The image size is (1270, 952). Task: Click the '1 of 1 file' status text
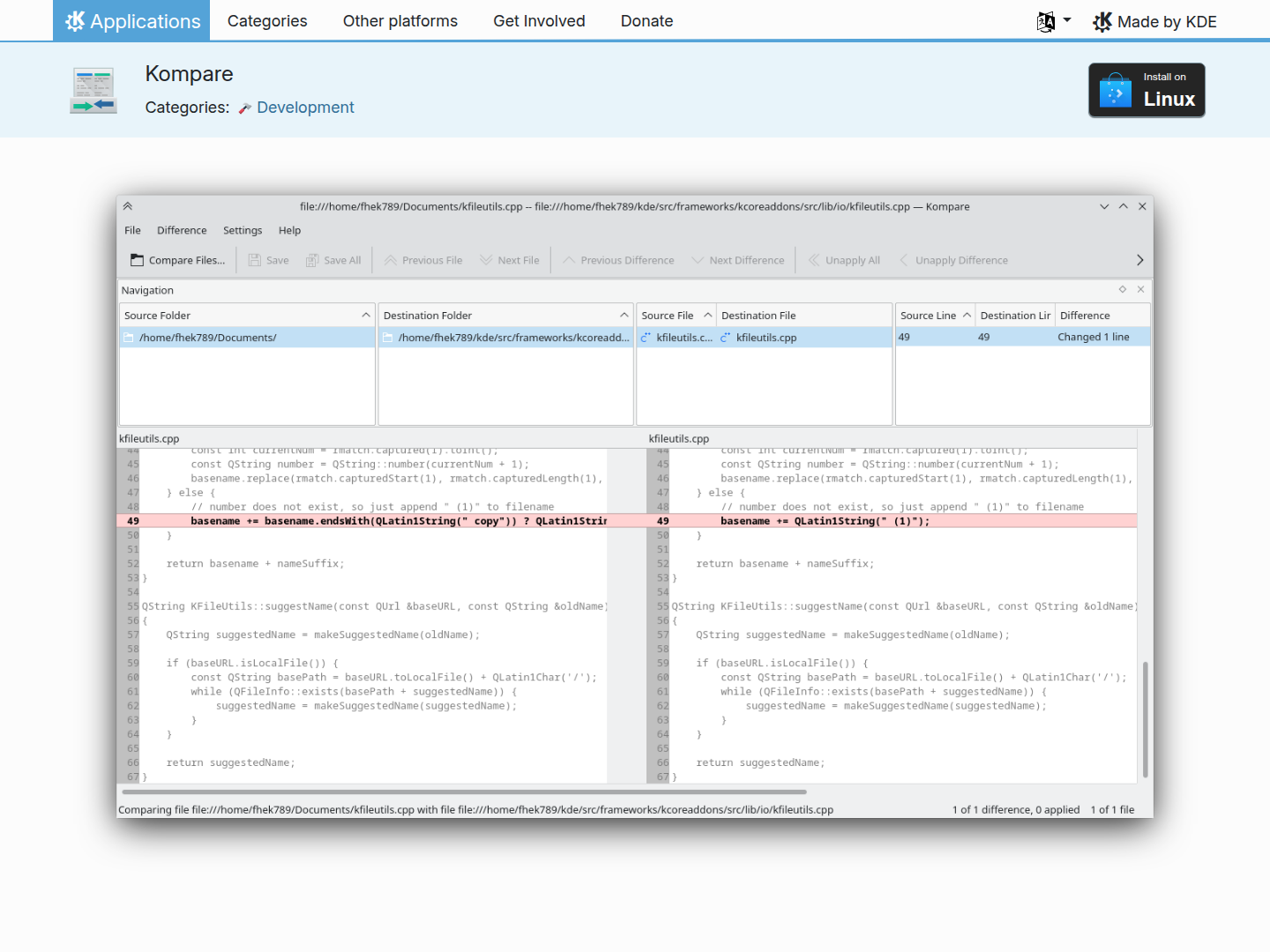tap(1112, 809)
